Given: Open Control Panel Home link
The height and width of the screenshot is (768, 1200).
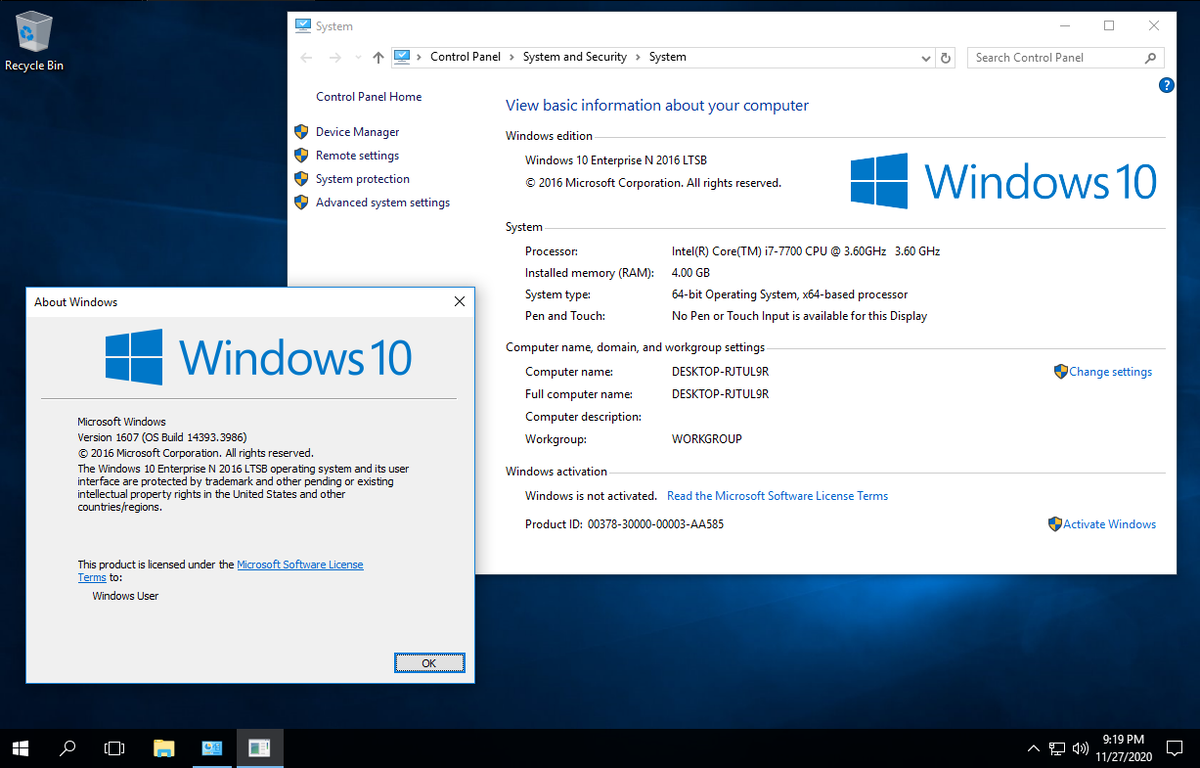Looking at the screenshot, I should click(x=369, y=97).
